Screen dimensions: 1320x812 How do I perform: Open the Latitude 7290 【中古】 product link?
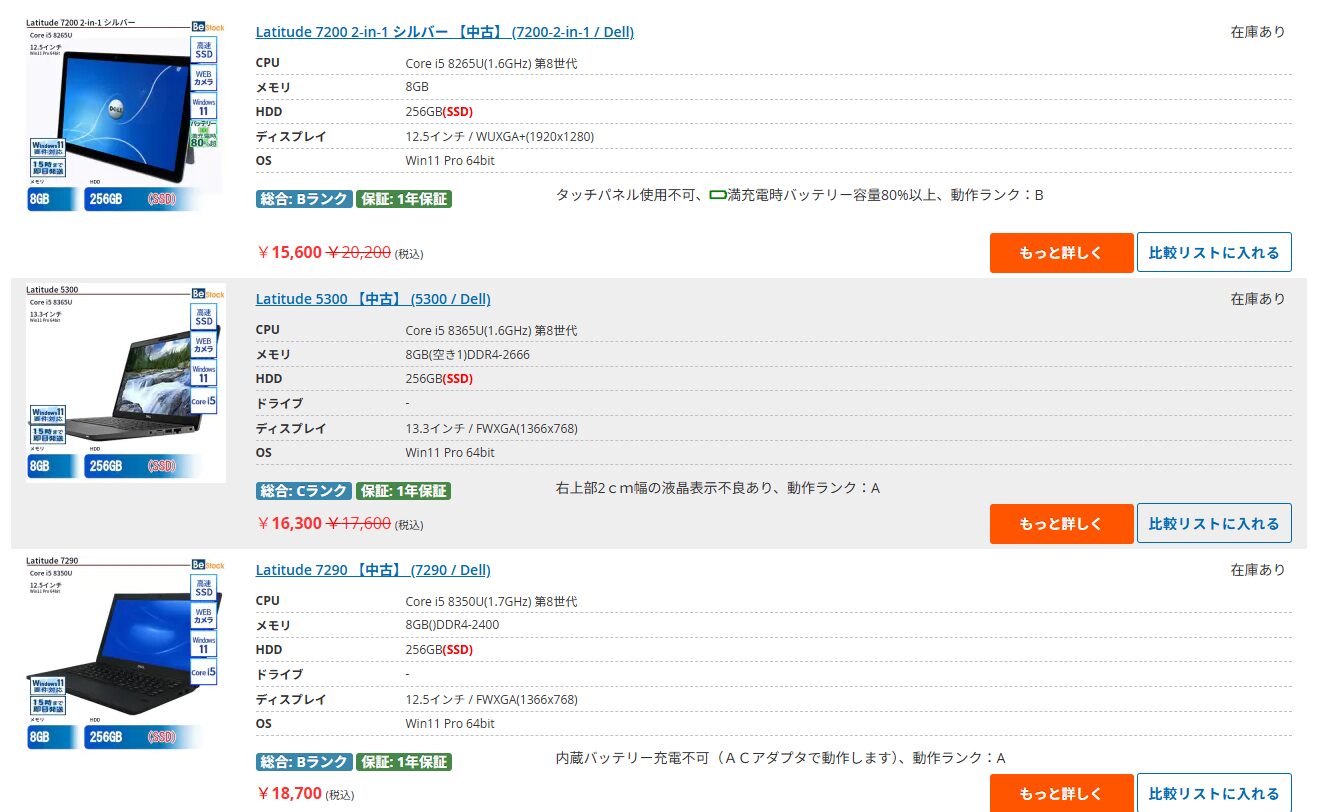click(x=373, y=570)
